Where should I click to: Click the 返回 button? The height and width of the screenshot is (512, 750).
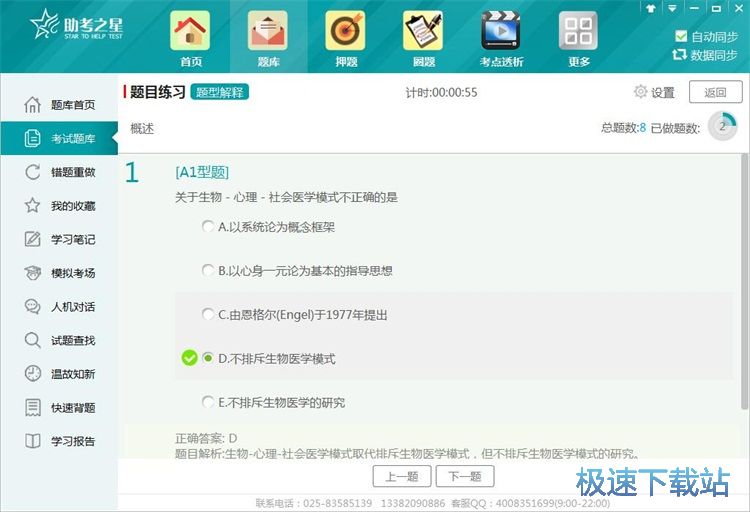point(716,92)
